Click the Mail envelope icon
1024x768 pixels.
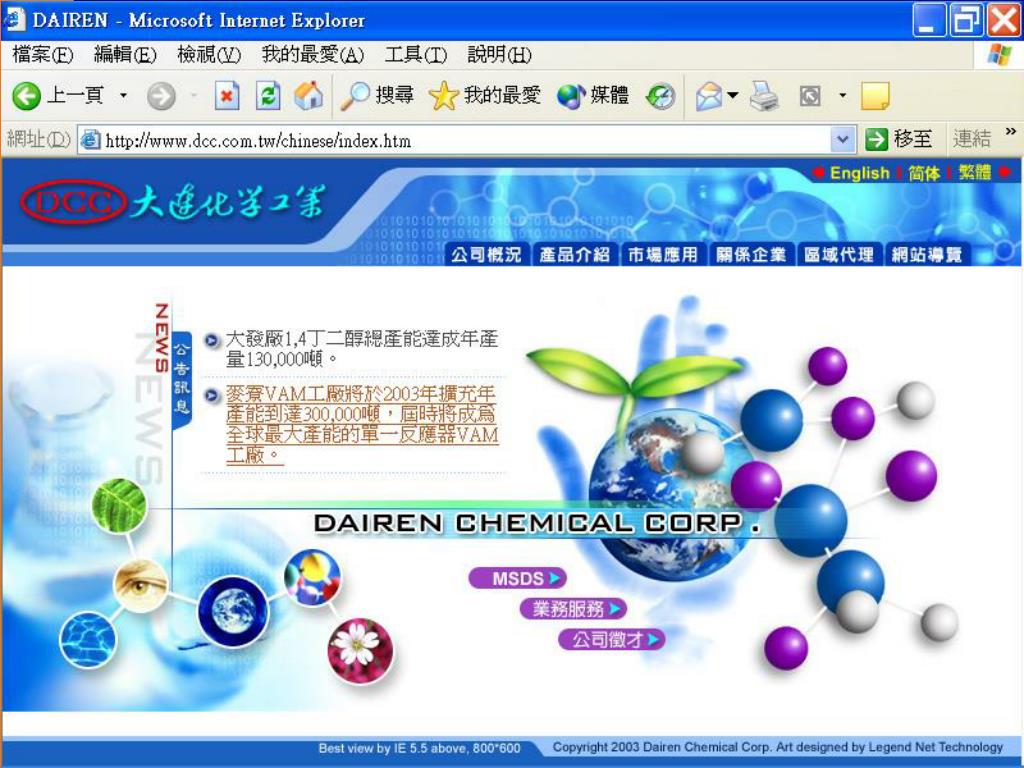[x=709, y=97]
